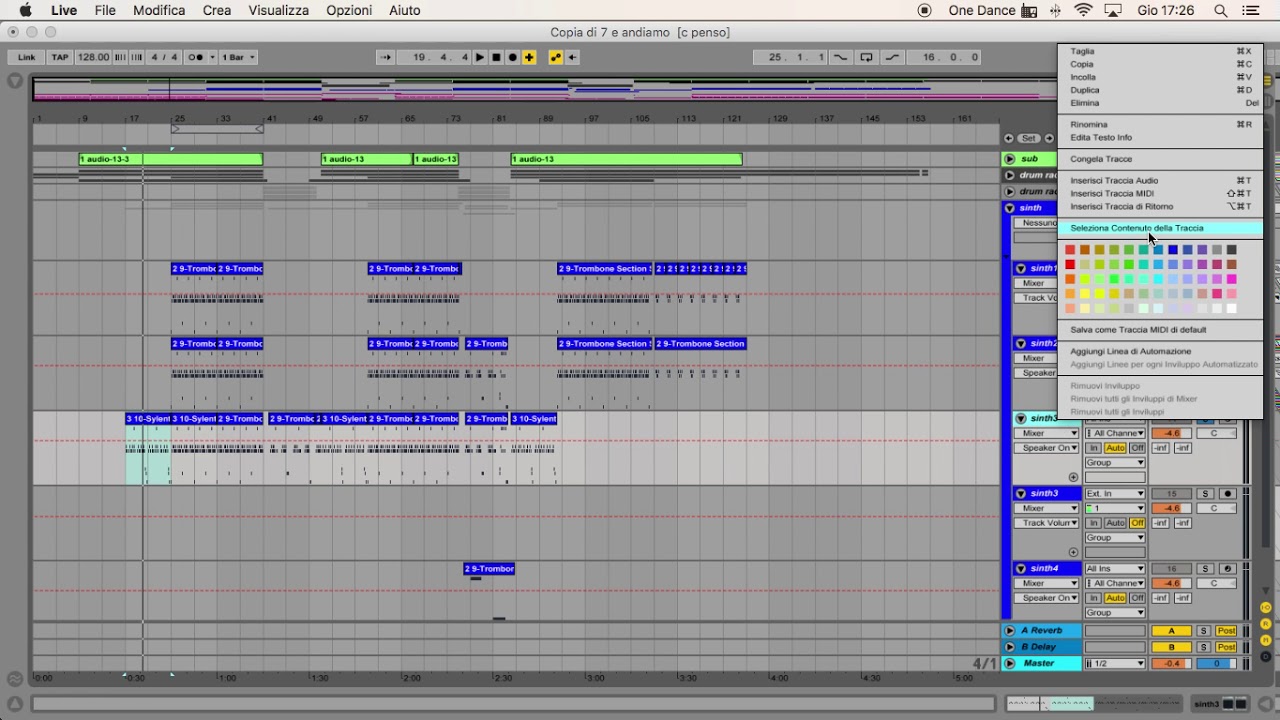This screenshot has height=720, width=1280.
Task: Unfold the sub track
Action: click(1010, 159)
